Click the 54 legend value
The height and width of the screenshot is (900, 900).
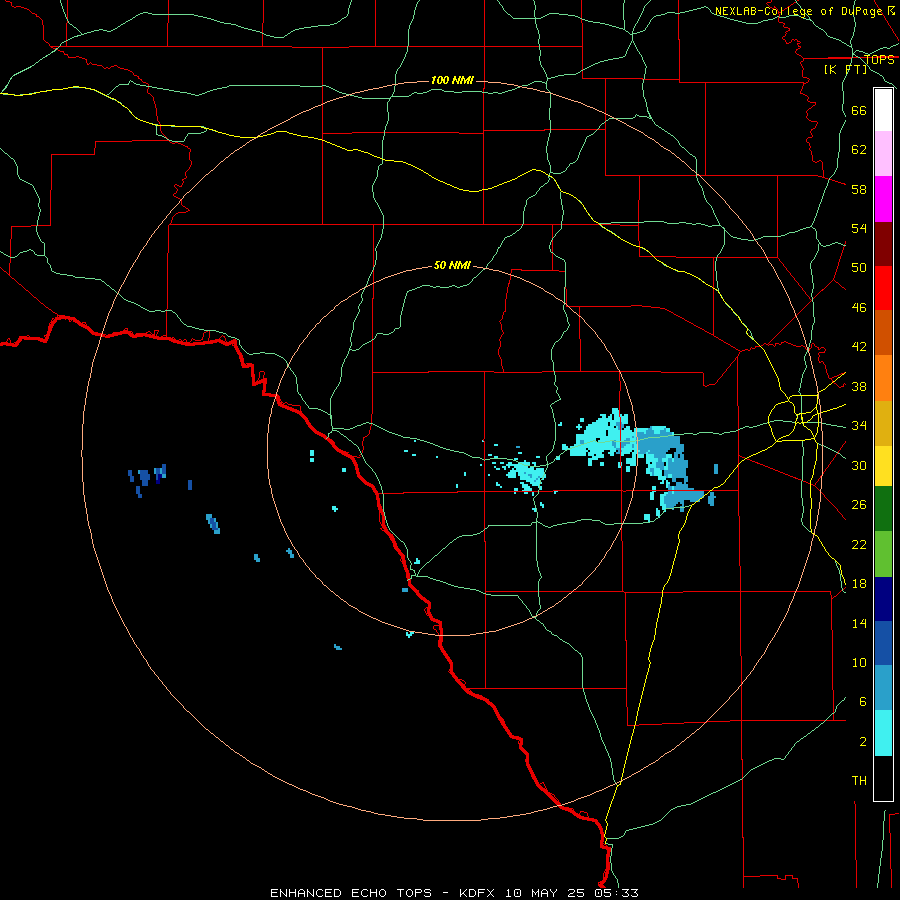(859, 228)
